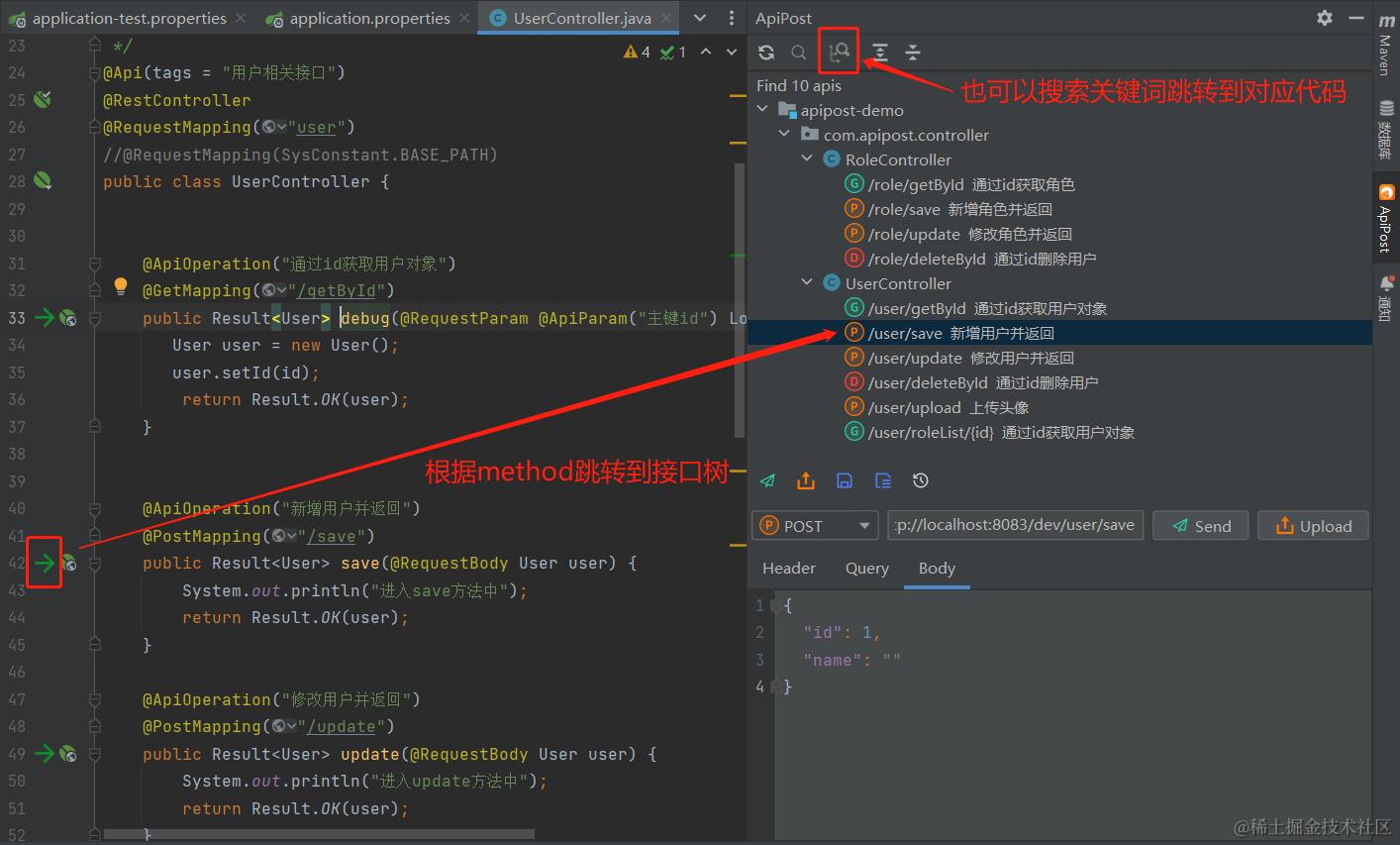Open the Maven tool window
Image resolution: width=1400 pixels, height=845 pixels.
(x=1386, y=45)
